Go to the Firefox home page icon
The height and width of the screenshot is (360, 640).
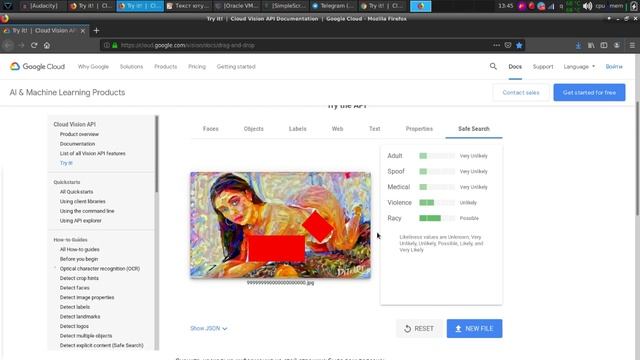coord(47,45)
